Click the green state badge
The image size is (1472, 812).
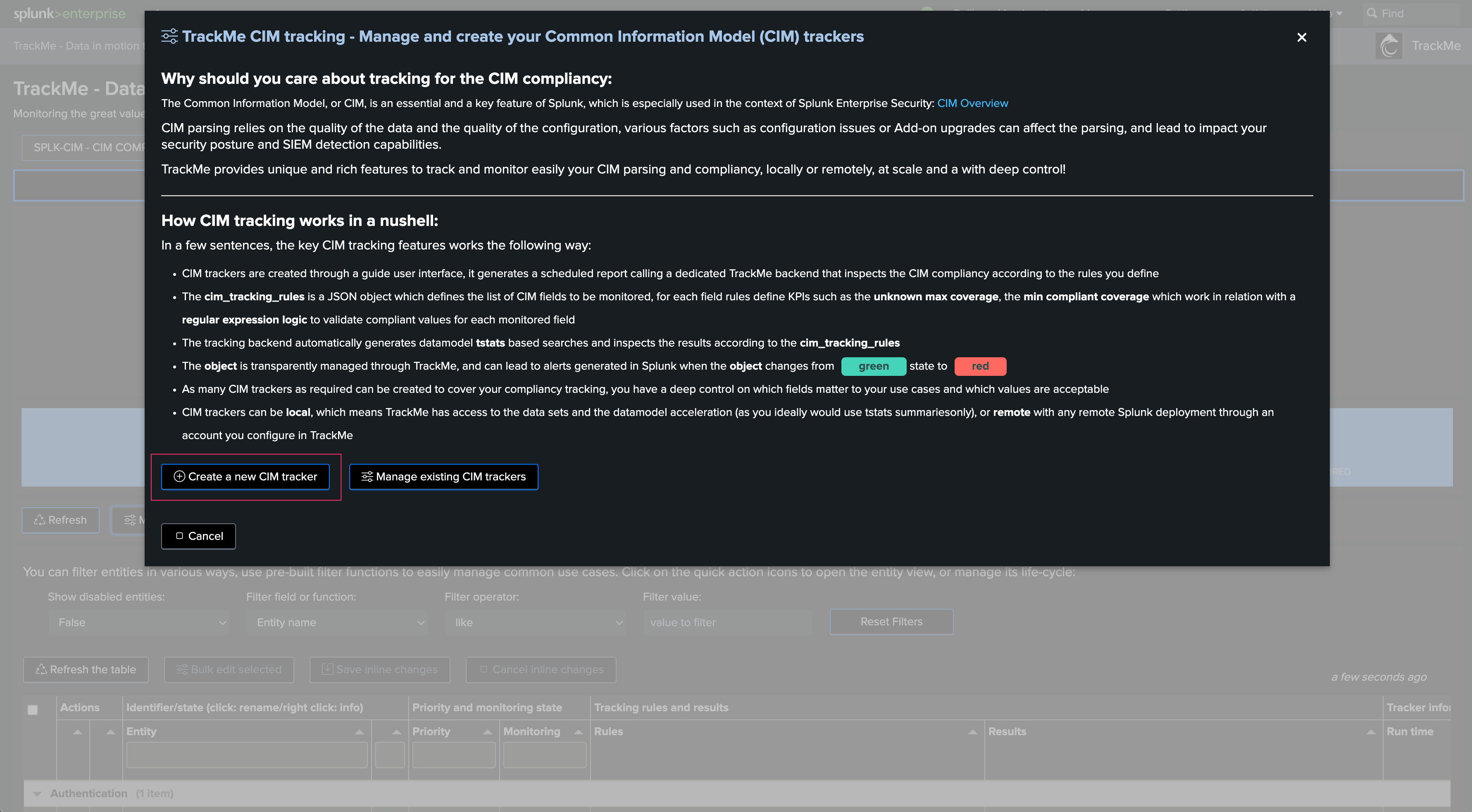tap(873, 366)
